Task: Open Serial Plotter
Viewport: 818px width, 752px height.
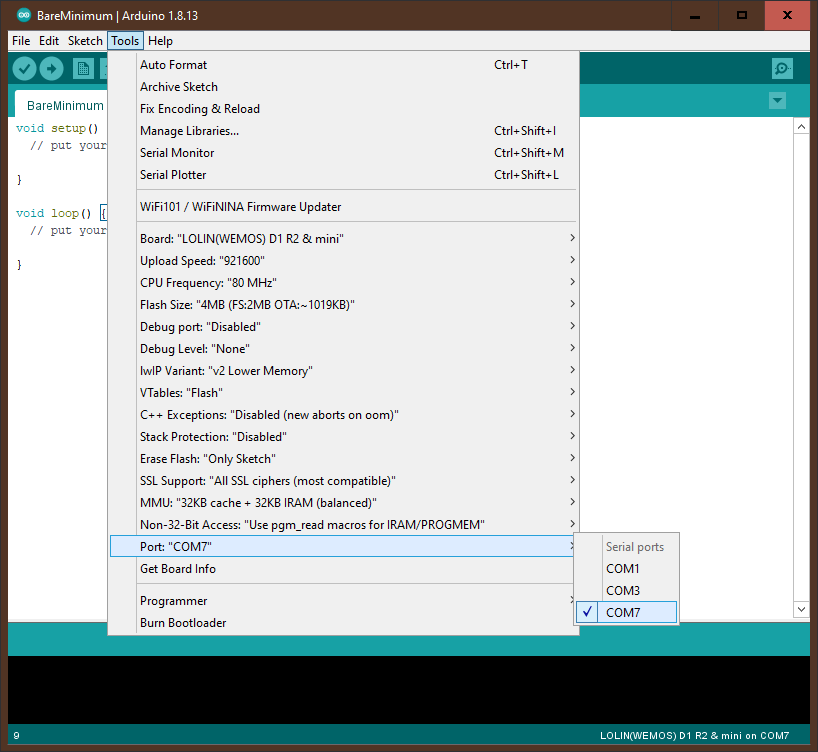Action: click(x=343, y=174)
